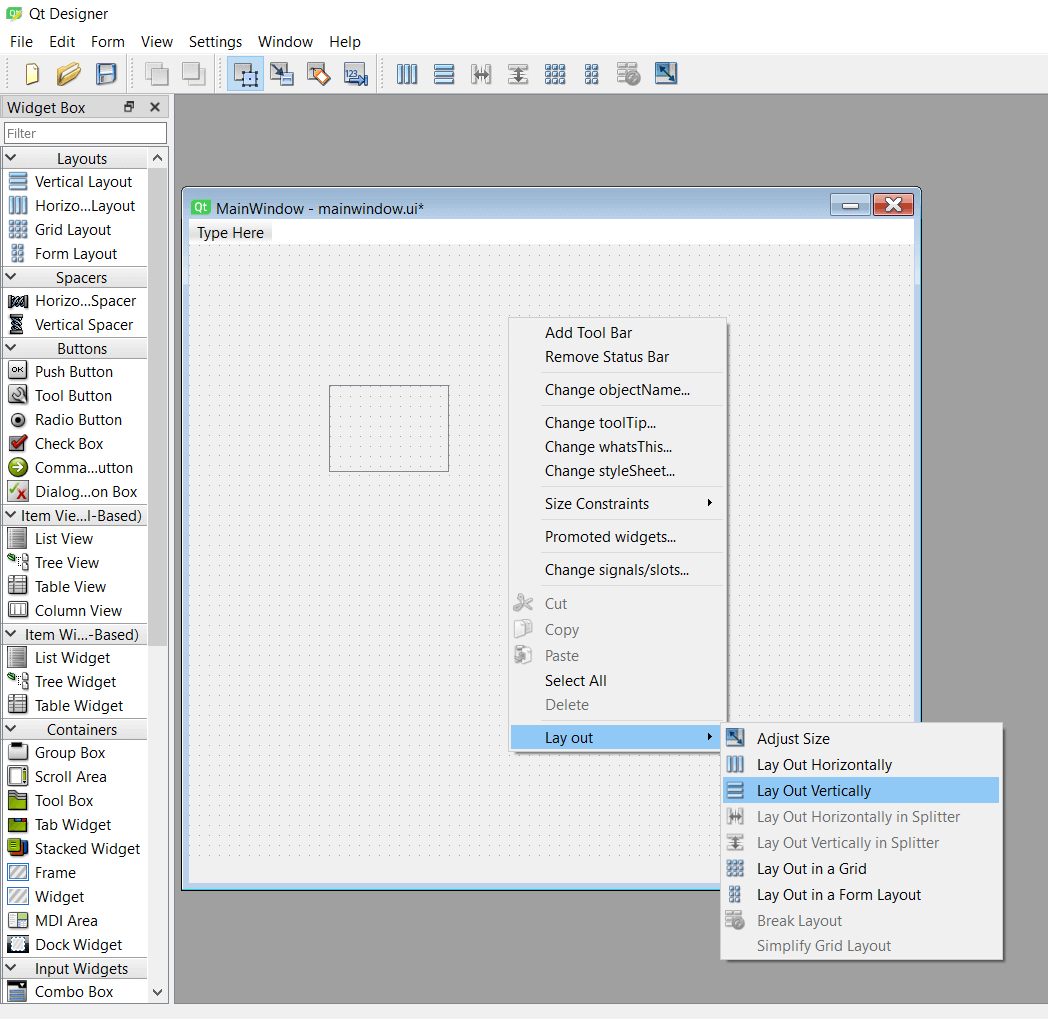This screenshot has width=1048, height=1019.
Task: Click toolbar Horizontal Splitter layout icon
Action: click(x=481, y=74)
